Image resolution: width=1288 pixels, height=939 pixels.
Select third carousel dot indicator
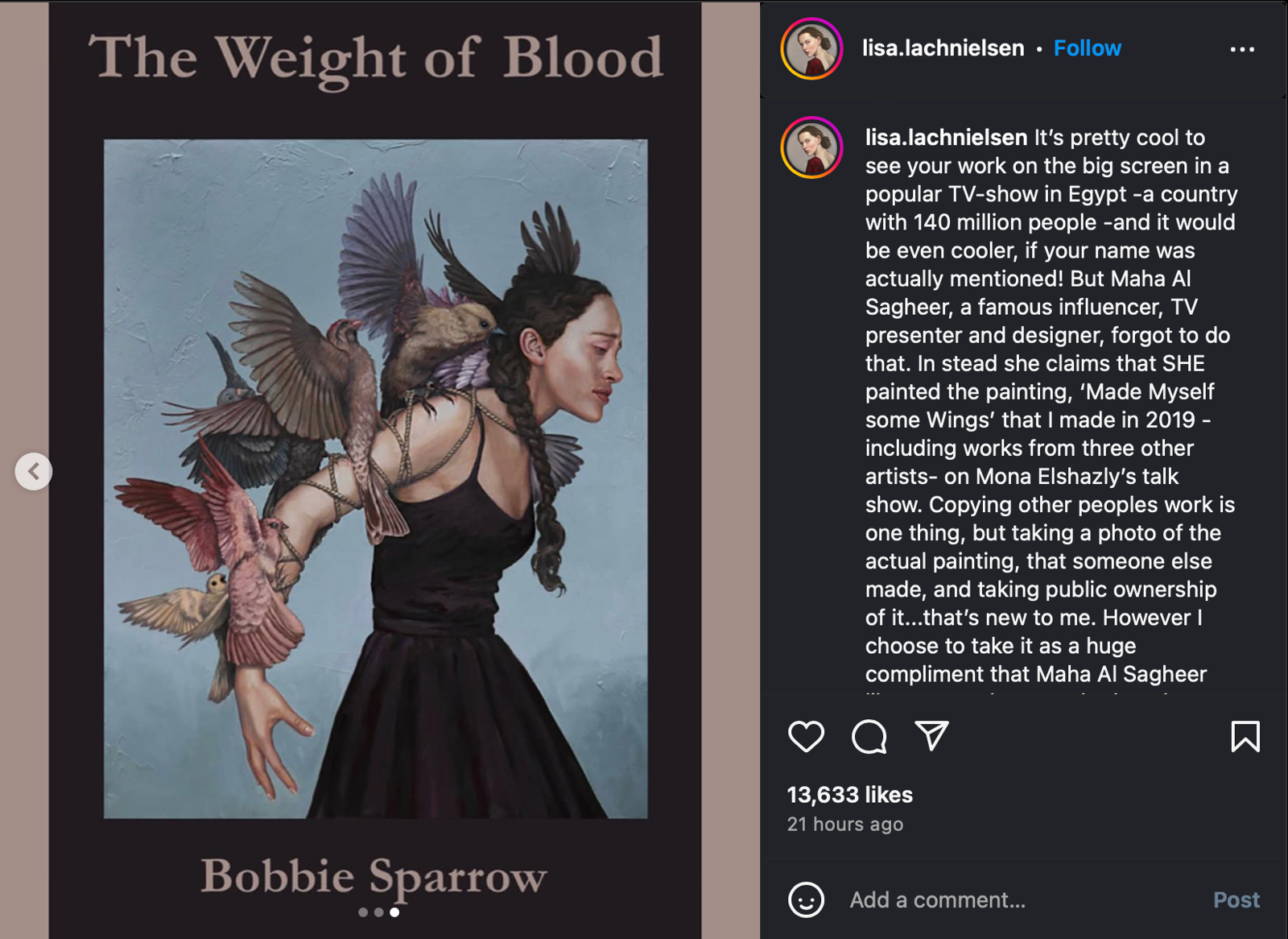click(394, 912)
